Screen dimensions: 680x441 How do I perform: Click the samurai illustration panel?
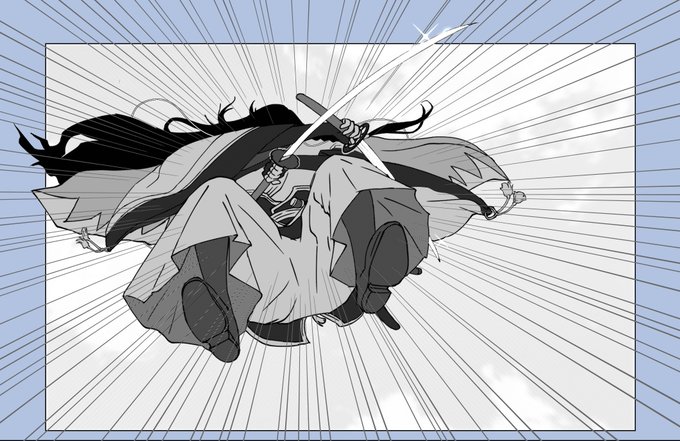point(340,237)
